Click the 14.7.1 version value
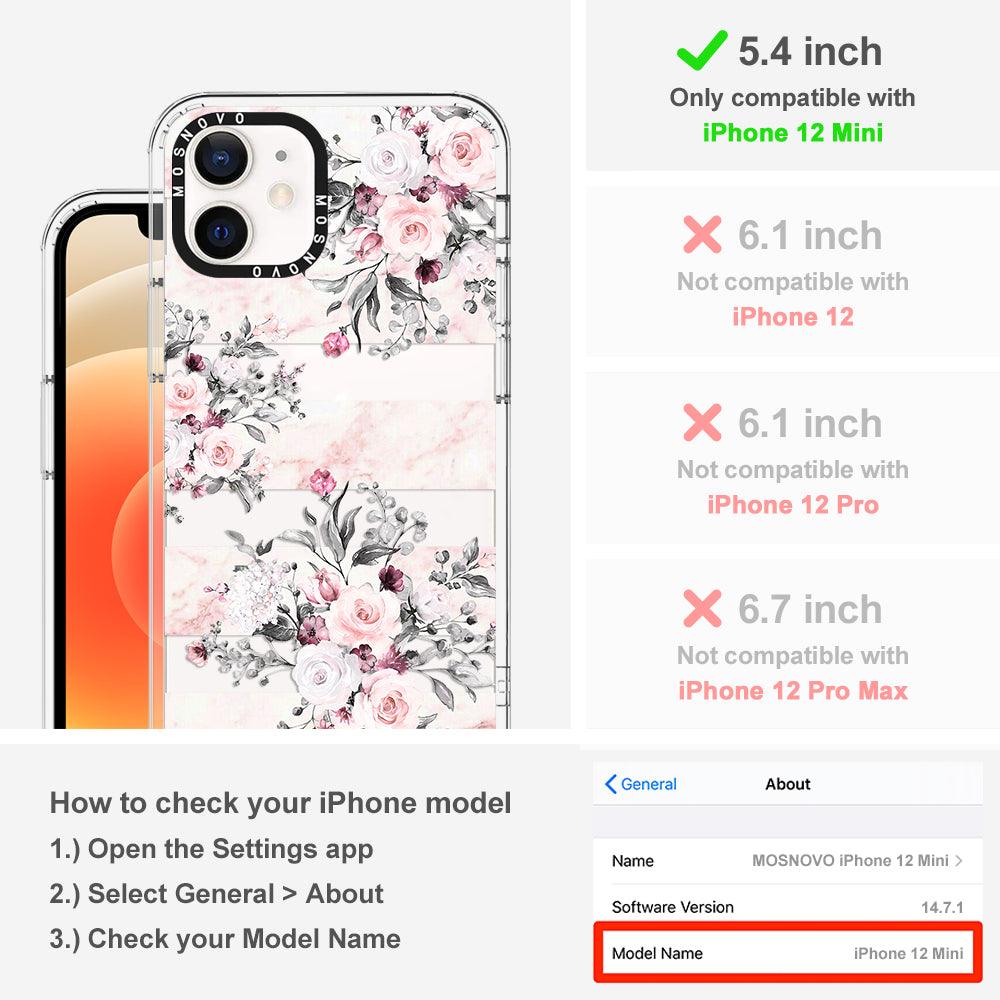Image resolution: width=1000 pixels, height=1000 pixels. click(942, 907)
